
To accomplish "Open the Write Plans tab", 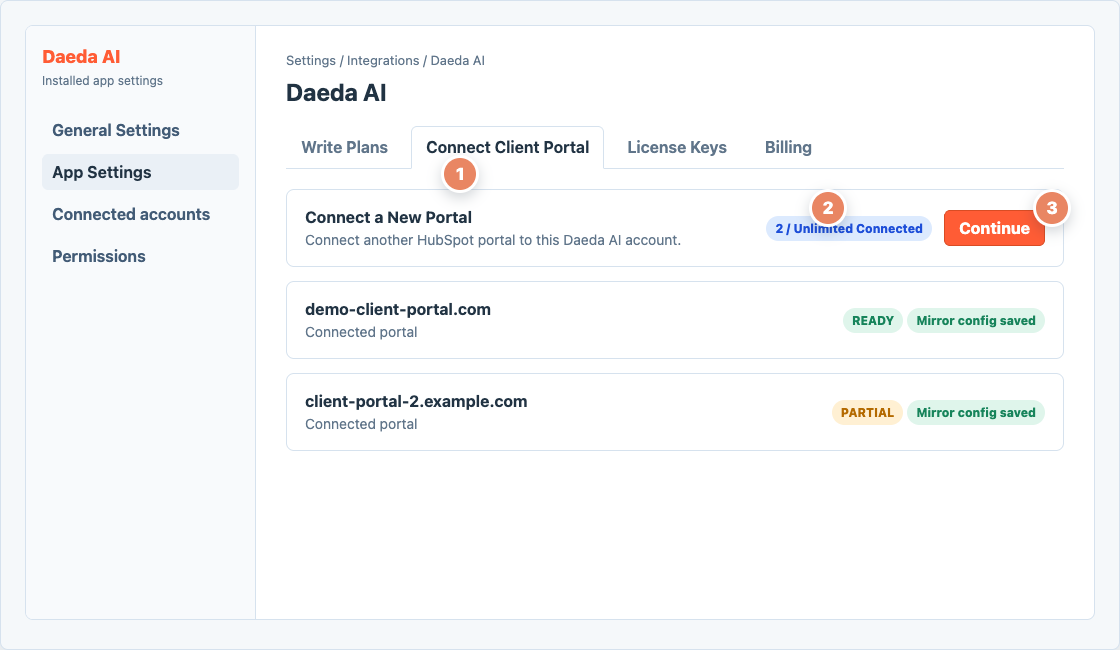I will (344, 147).
